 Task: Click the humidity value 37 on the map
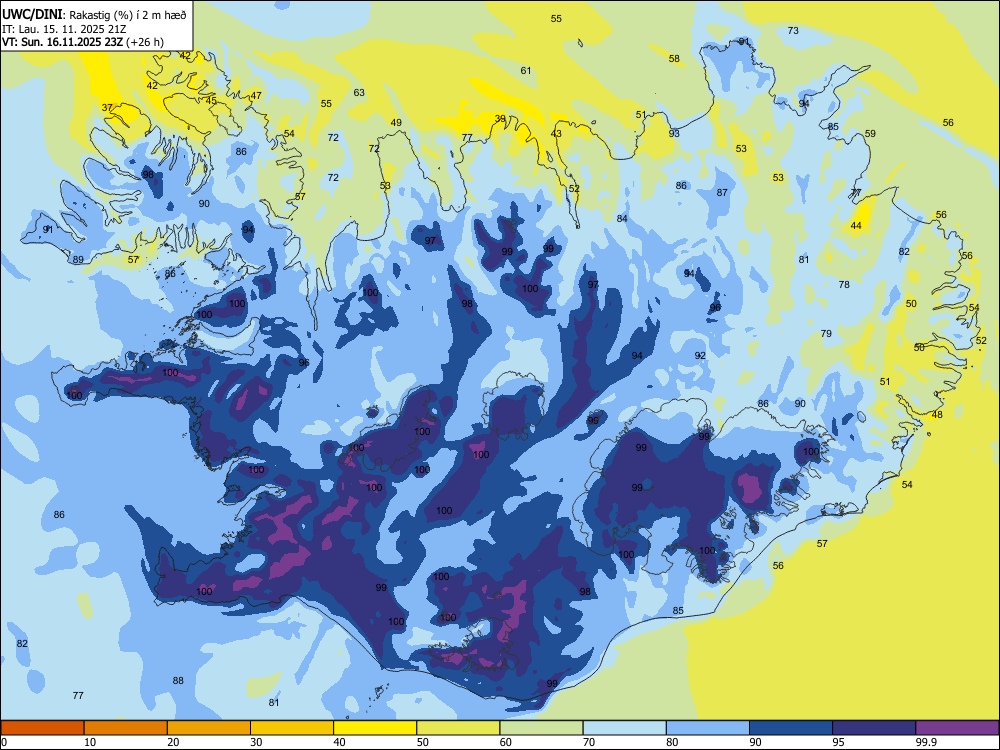point(107,108)
